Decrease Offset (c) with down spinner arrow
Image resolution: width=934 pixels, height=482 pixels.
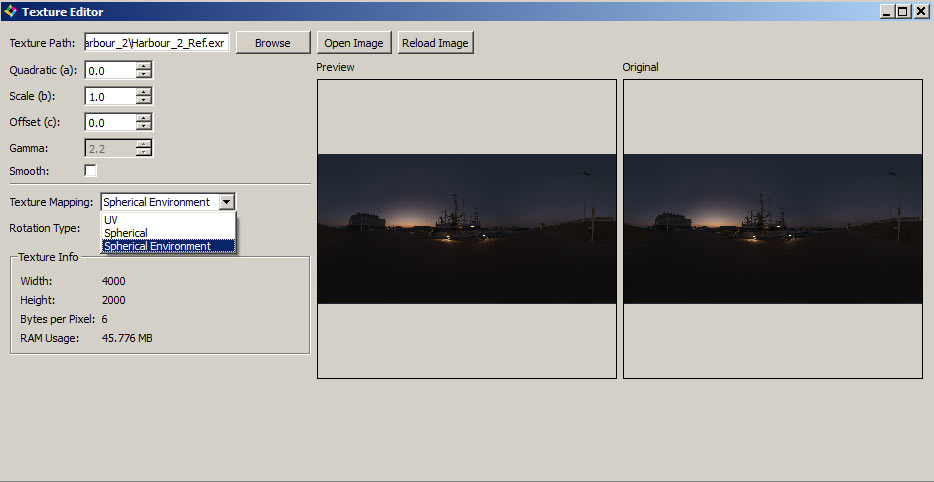coord(144,127)
